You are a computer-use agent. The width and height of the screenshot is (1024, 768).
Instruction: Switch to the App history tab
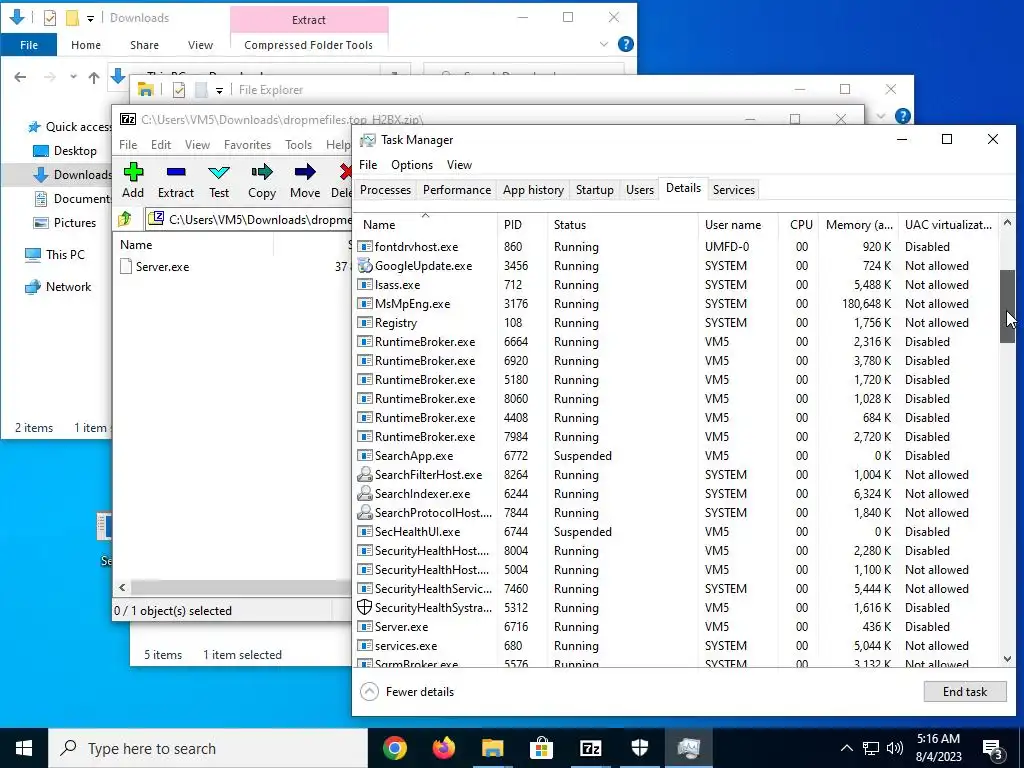click(x=533, y=189)
